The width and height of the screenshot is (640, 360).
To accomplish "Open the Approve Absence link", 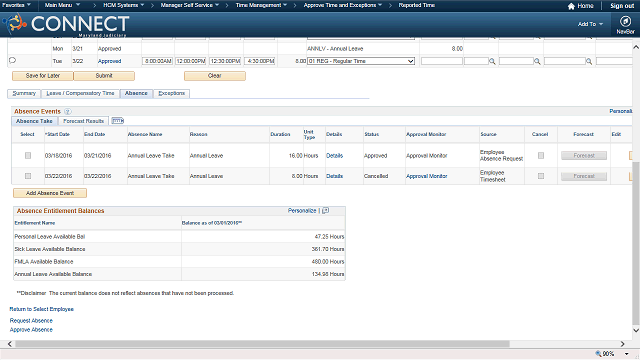I will pos(31,330).
